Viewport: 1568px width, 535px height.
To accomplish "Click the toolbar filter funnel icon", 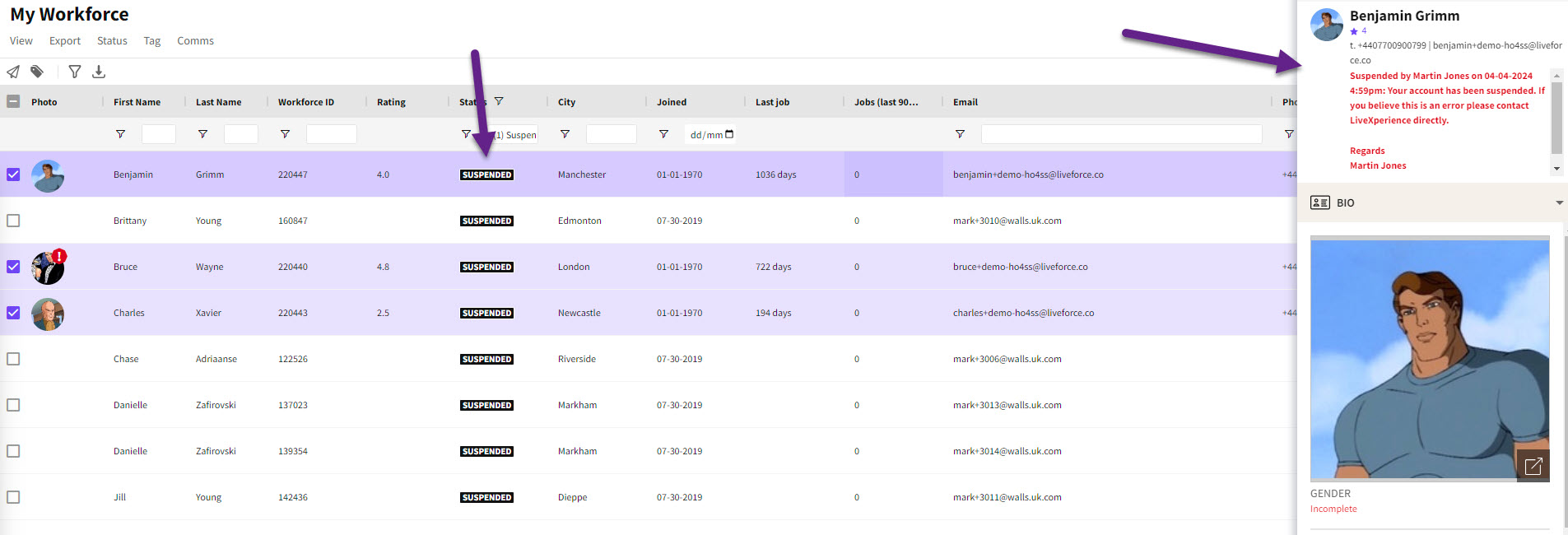I will click(x=75, y=72).
